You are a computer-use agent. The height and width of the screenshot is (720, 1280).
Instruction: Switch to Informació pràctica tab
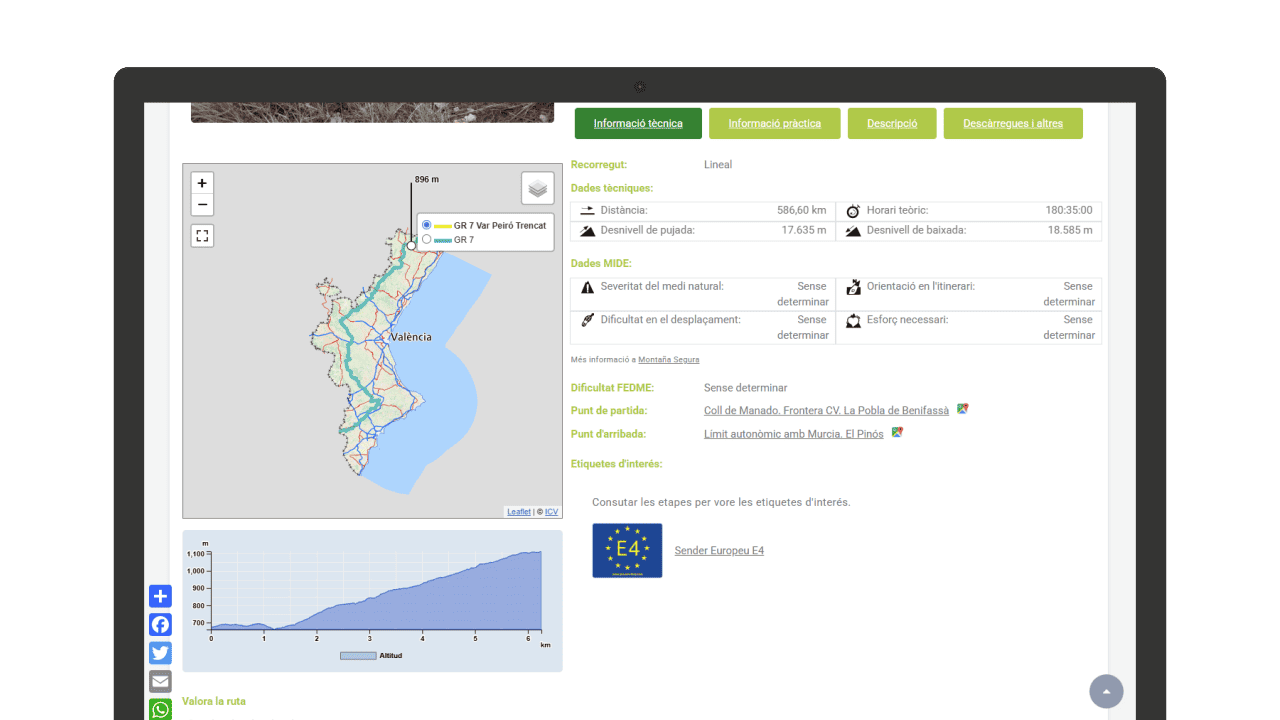tap(774, 124)
